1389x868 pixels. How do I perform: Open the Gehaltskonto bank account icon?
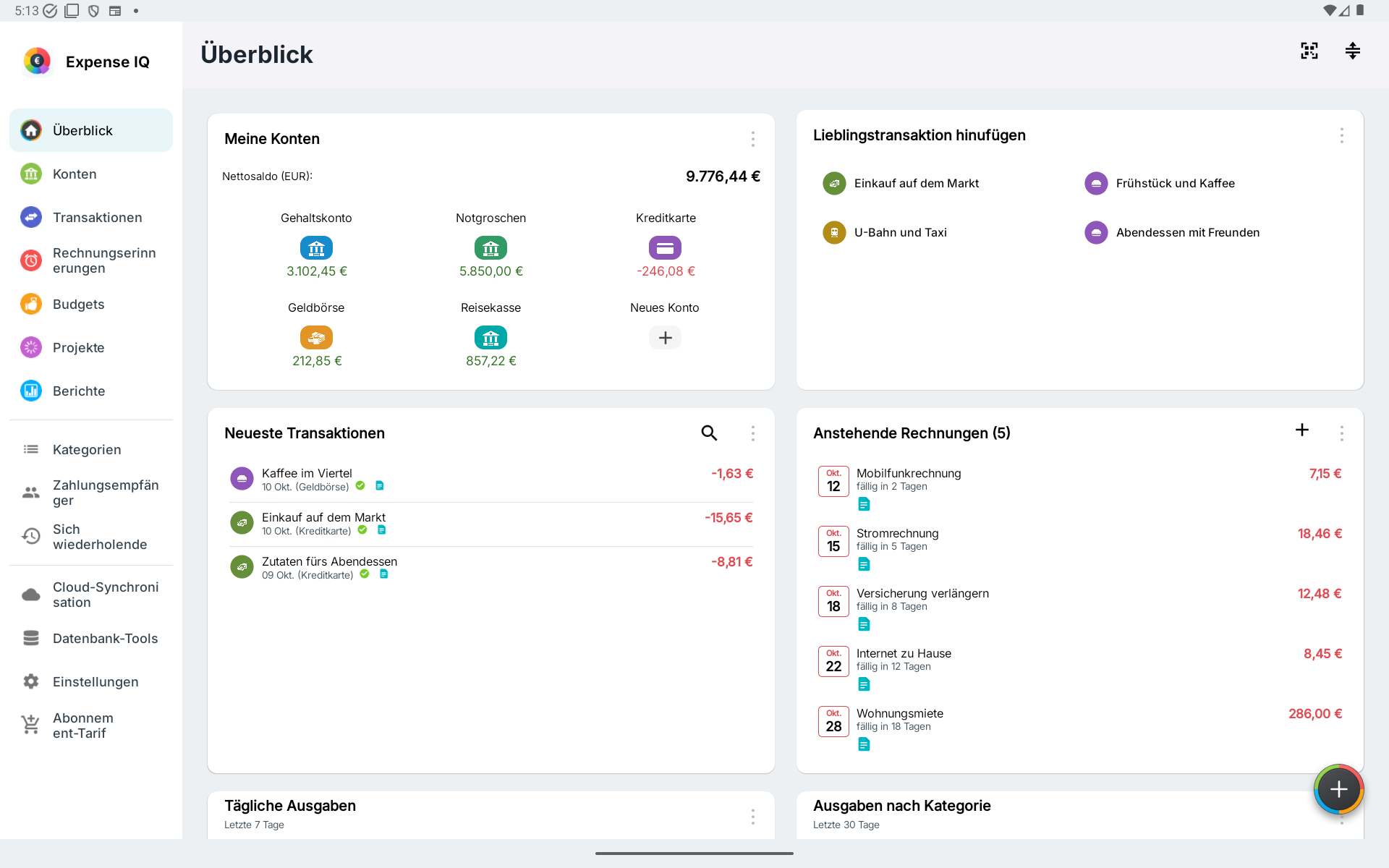pyautogui.click(x=316, y=248)
